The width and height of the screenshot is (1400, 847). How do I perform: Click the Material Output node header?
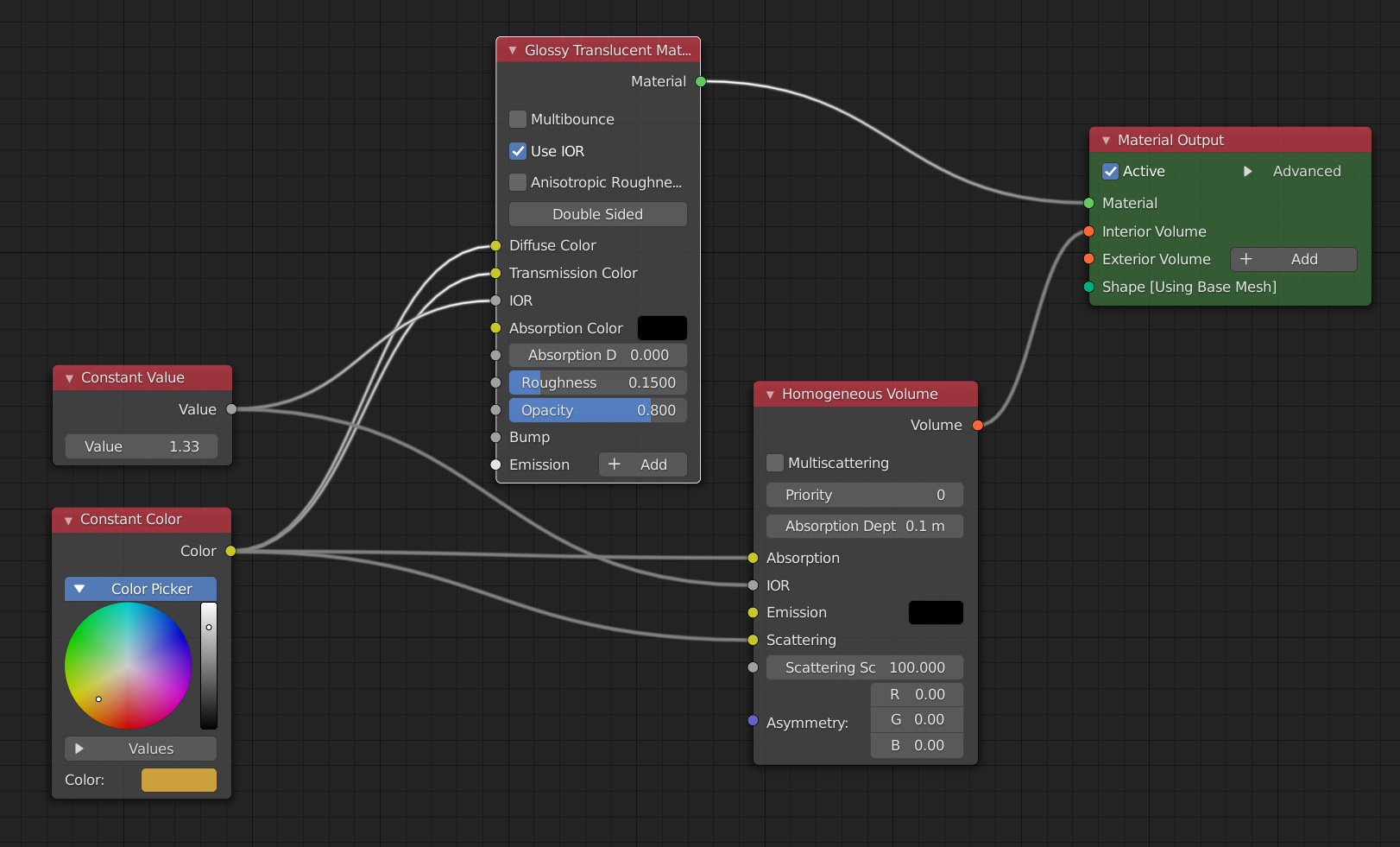coord(1229,140)
